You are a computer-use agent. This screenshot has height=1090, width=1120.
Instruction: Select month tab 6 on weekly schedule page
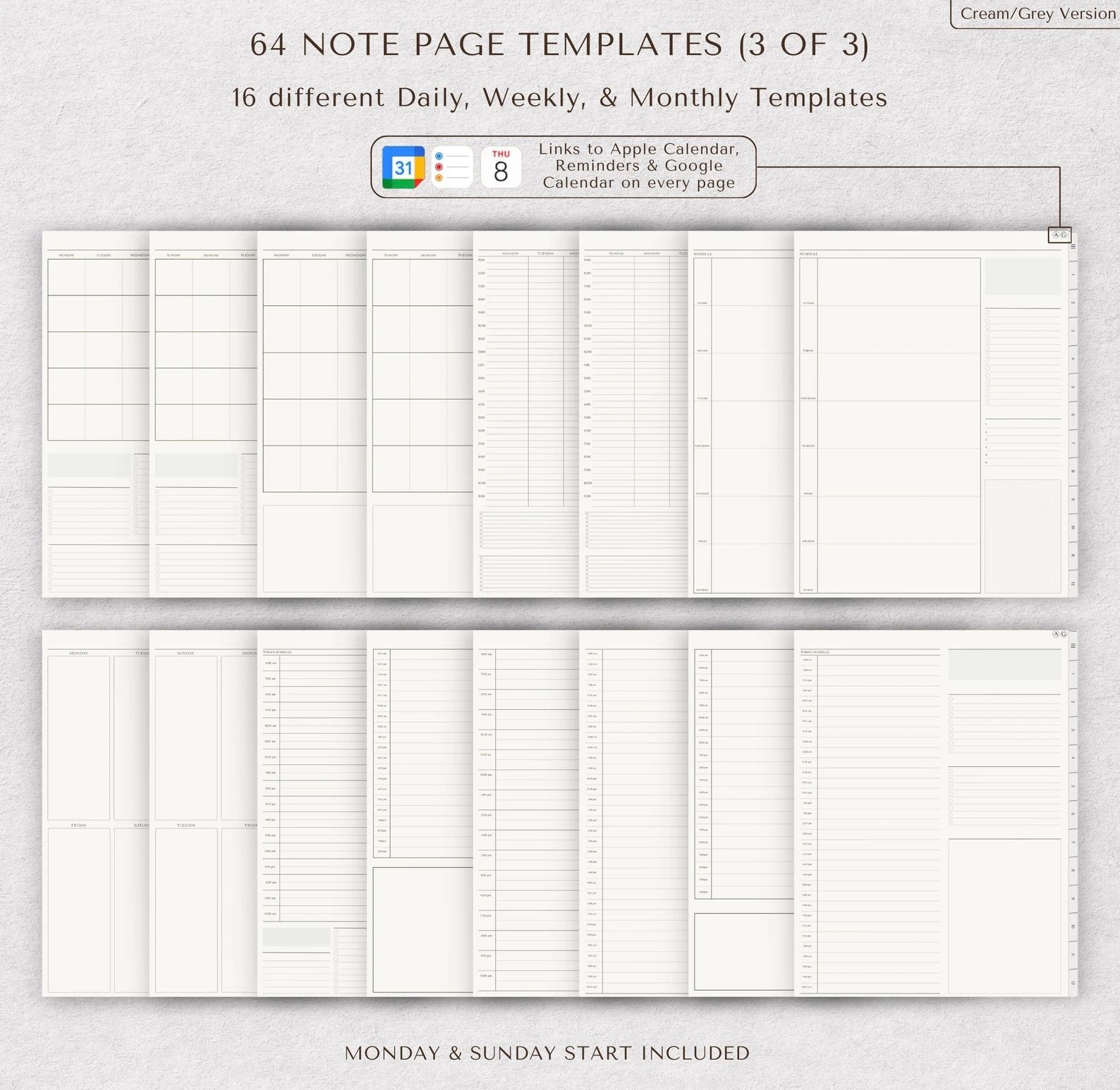tap(1073, 415)
